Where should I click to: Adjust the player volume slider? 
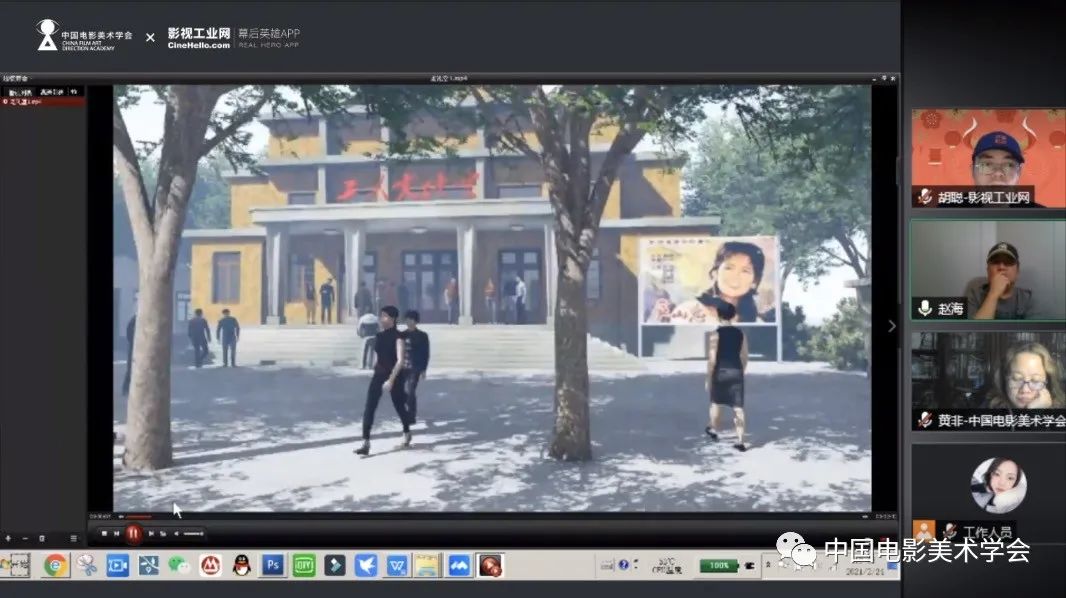click(191, 534)
